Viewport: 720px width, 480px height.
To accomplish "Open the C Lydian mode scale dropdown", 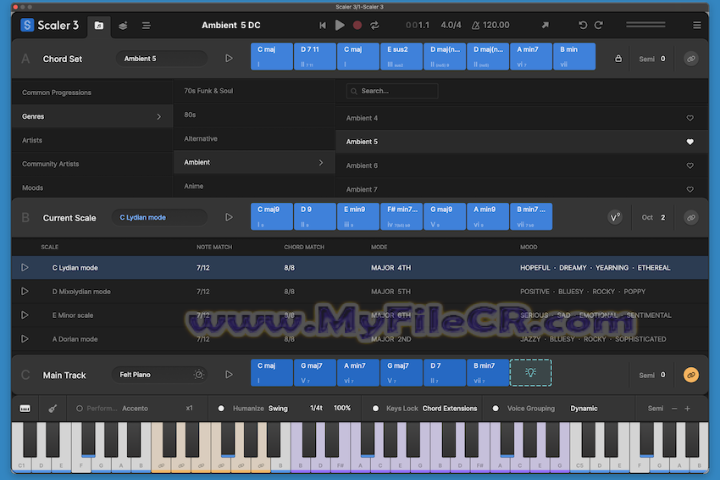I will (159, 217).
